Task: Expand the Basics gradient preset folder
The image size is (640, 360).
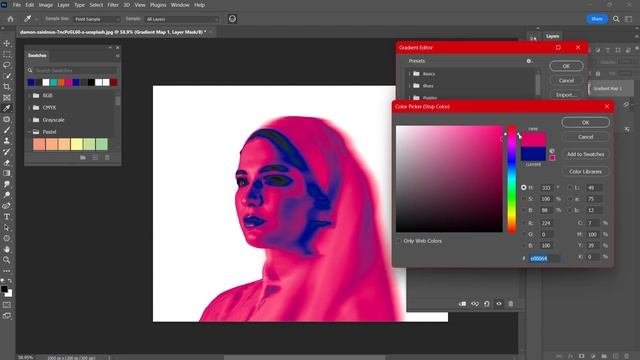Action: [x=409, y=74]
